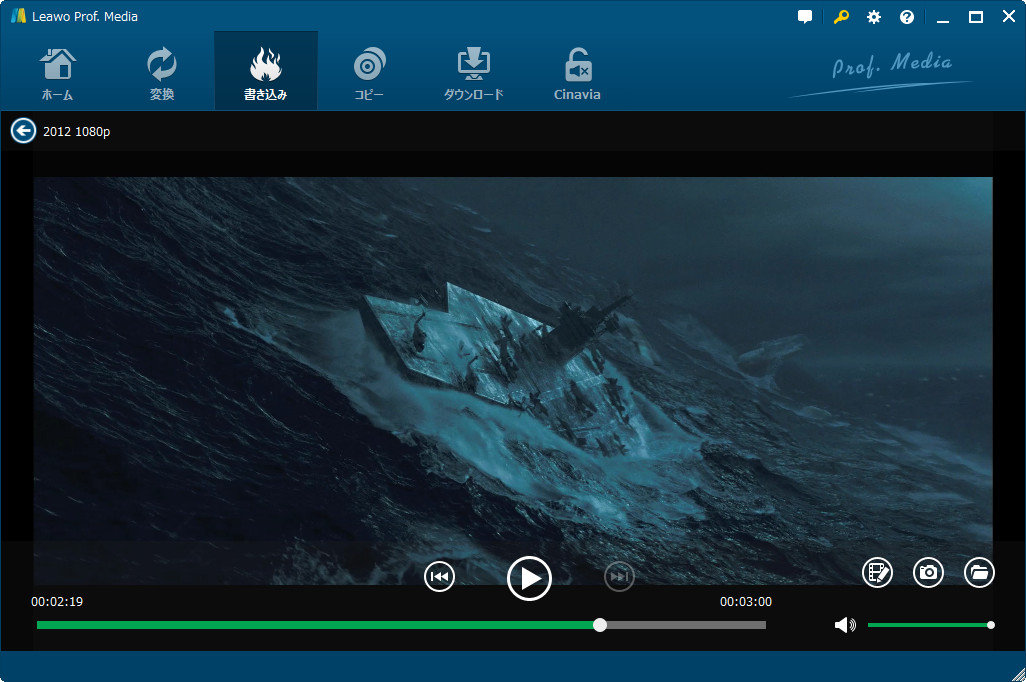
Task: Click the current time 00:02:19
Action: (57, 601)
